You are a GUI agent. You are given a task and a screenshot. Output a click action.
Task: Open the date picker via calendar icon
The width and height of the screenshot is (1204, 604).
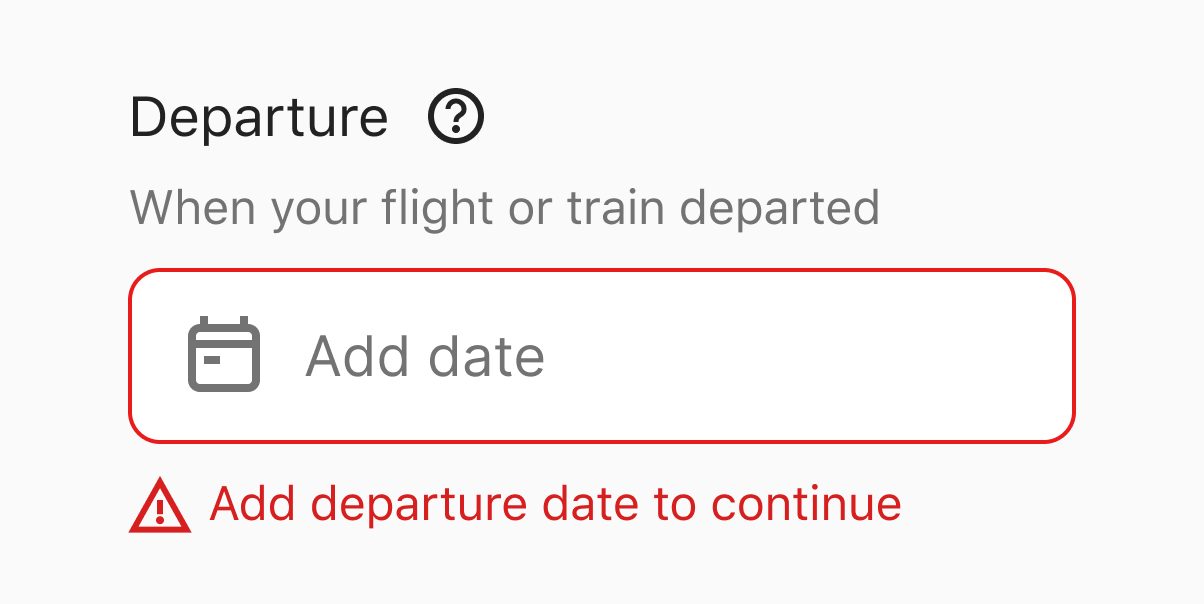tap(224, 355)
